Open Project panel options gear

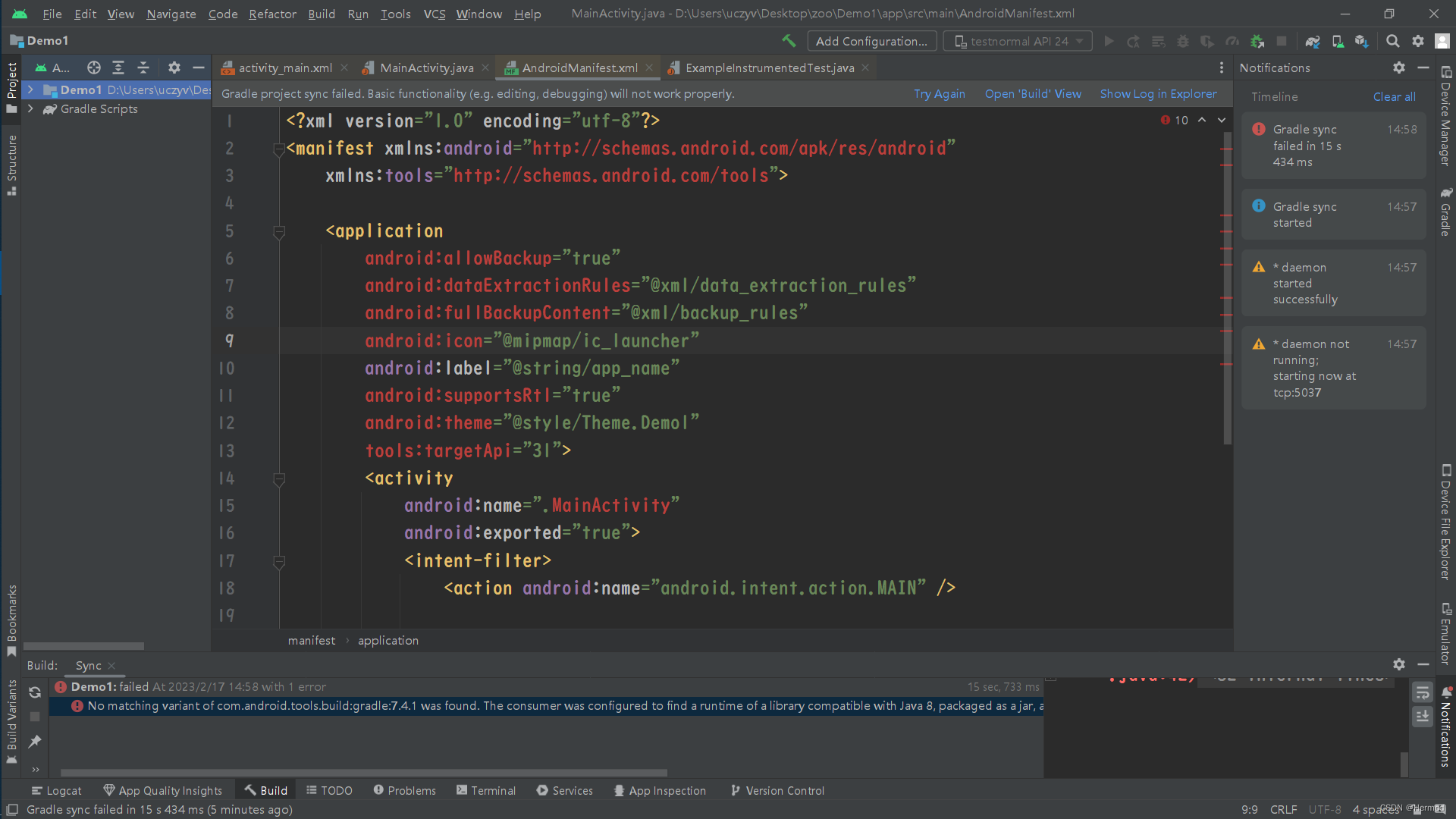pyautogui.click(x=174, y=67)
